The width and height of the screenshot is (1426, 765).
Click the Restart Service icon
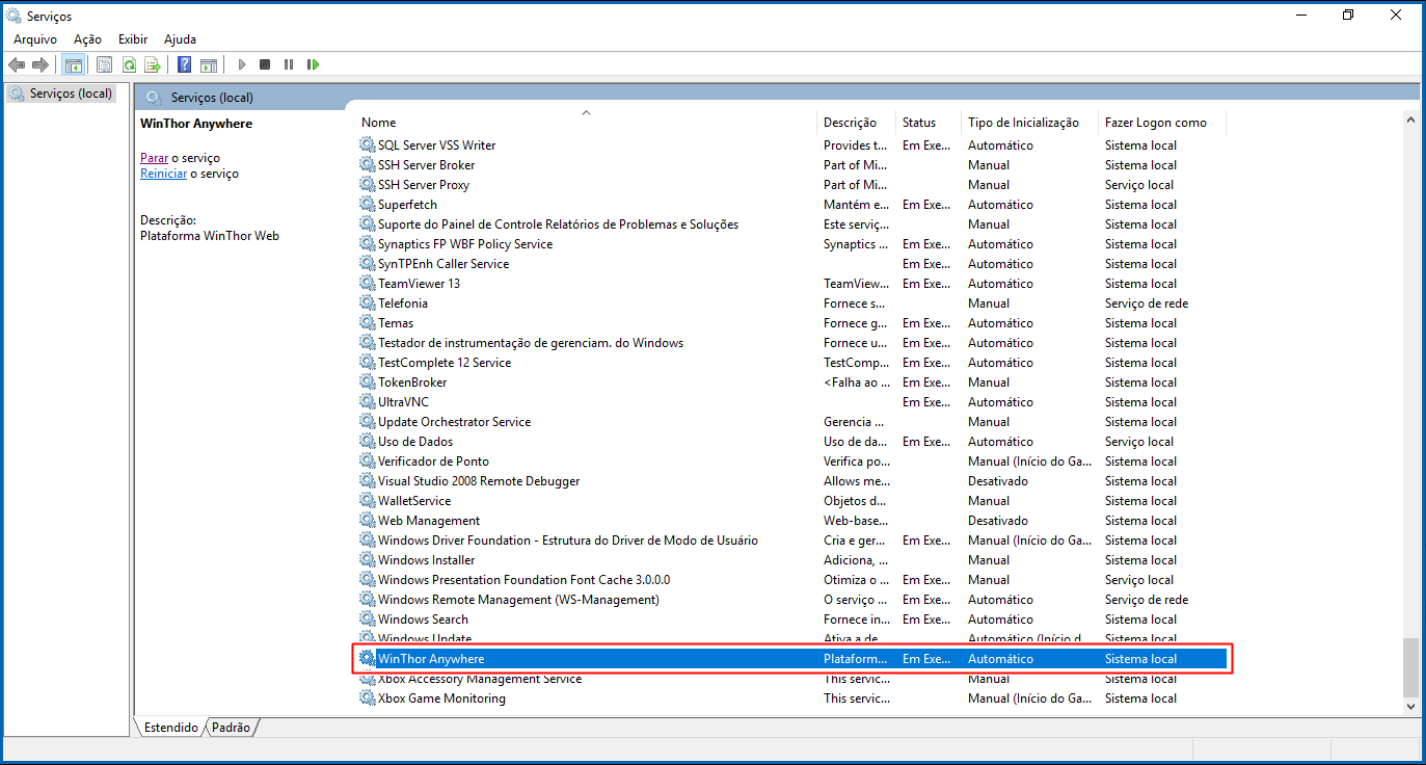click(x=313, y=65)
